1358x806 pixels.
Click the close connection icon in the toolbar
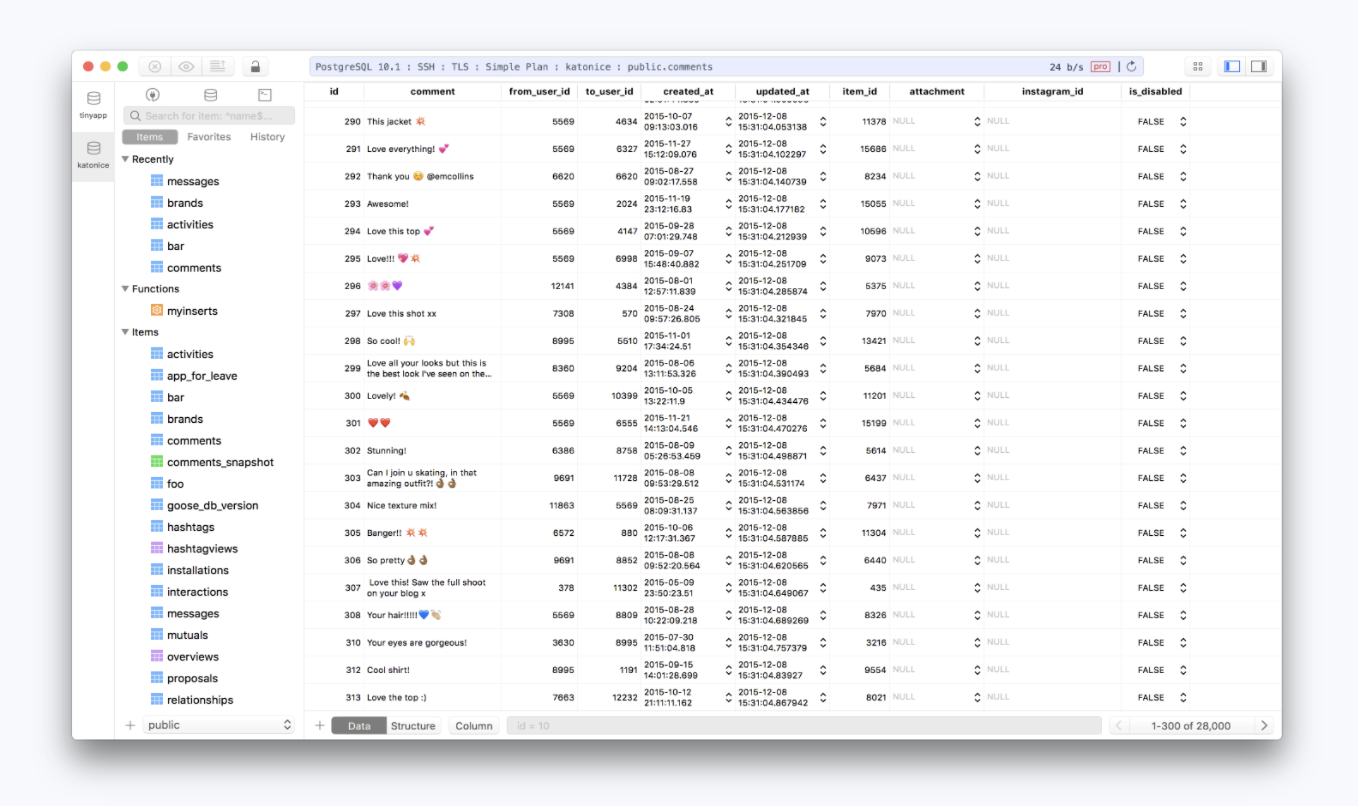(155, 67)
